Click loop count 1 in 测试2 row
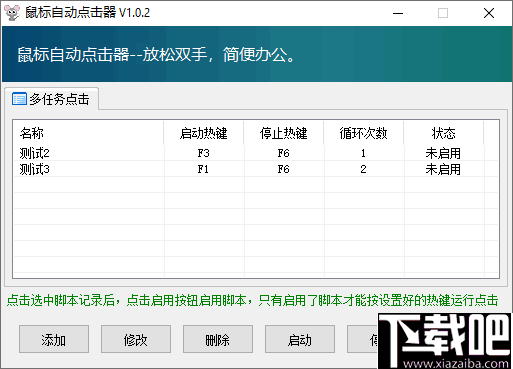513x369 pixels. pyautogui.click(x=363, y=153)
